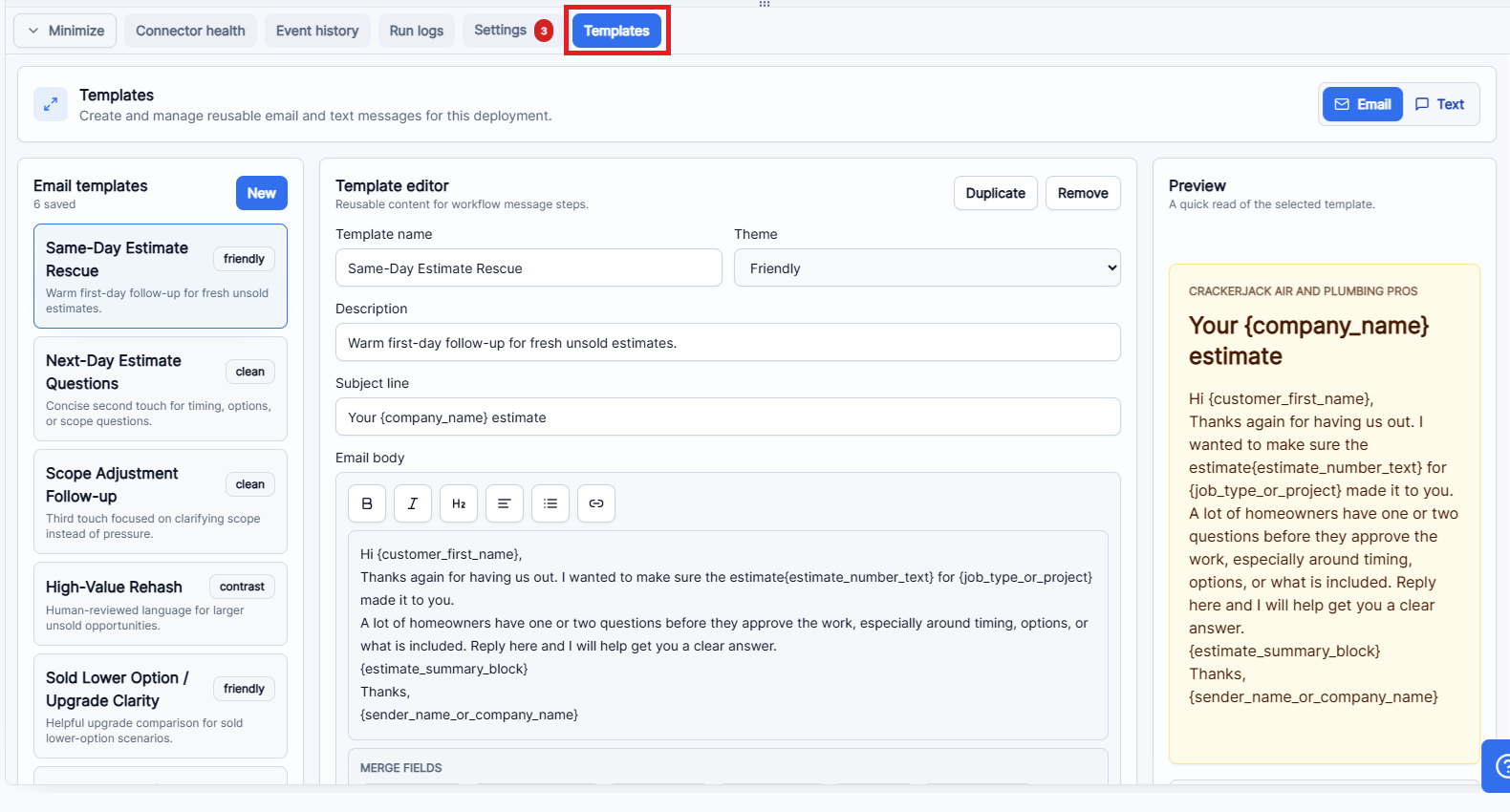Click the drag handle dots at top center
1510x812 pixels.
point(765,4)
